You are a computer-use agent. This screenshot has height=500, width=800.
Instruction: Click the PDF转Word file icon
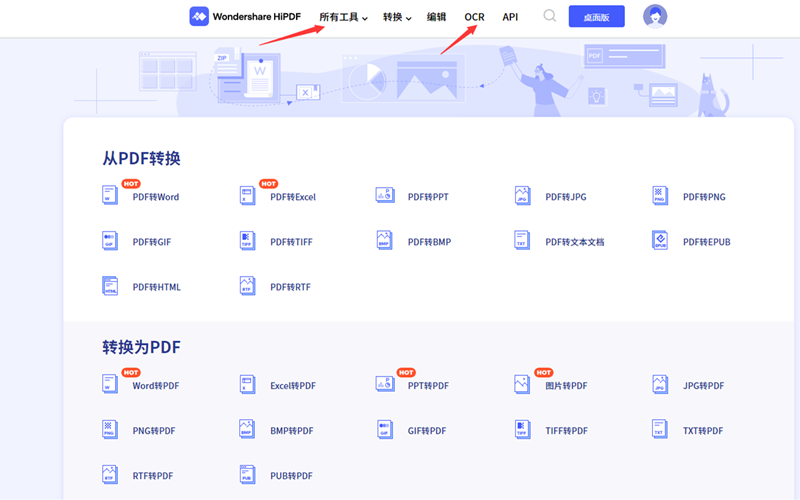tap(110, 196)
